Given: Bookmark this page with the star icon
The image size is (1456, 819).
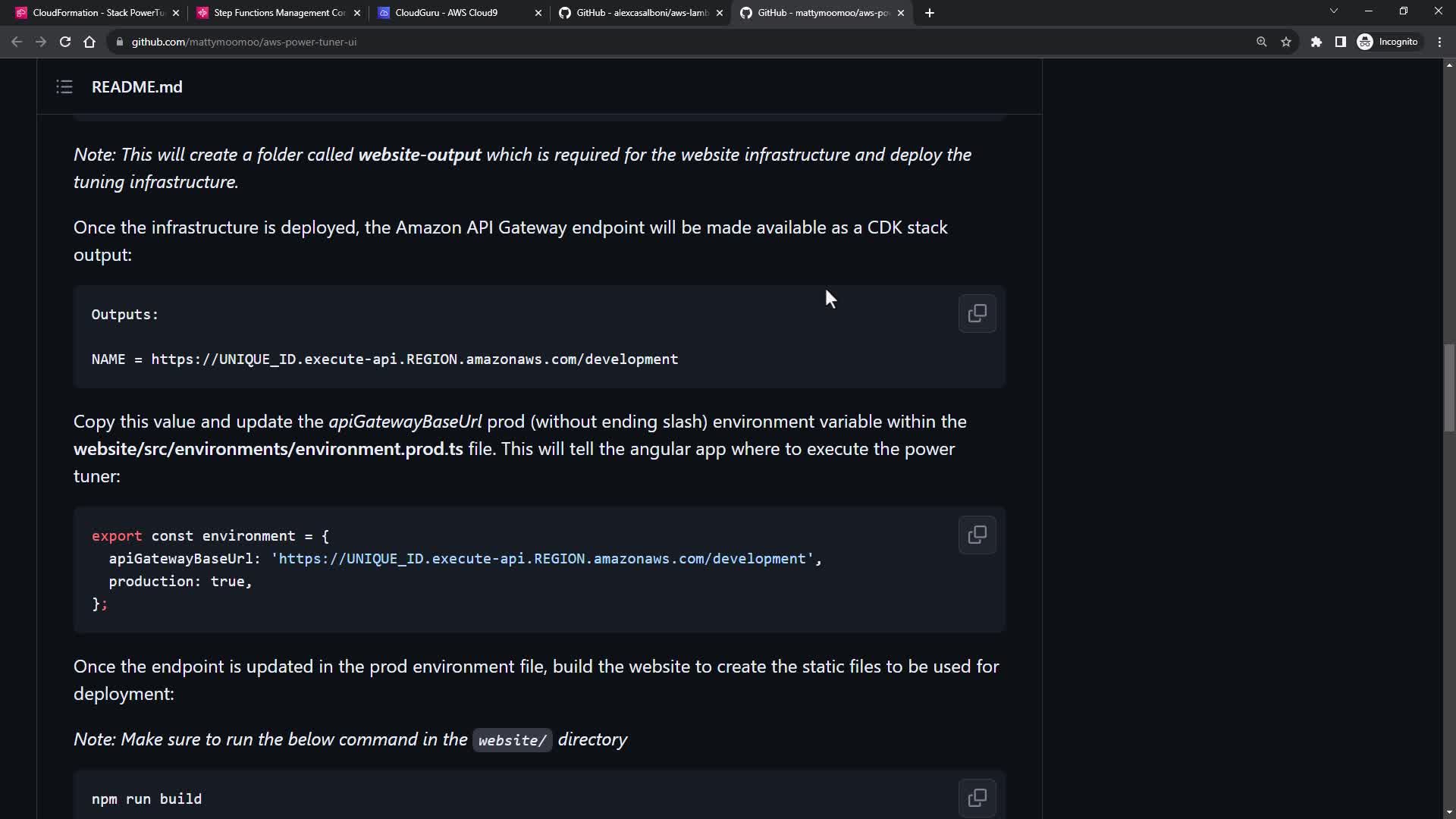Looking at the screenshot, I should click(1286, 42).
